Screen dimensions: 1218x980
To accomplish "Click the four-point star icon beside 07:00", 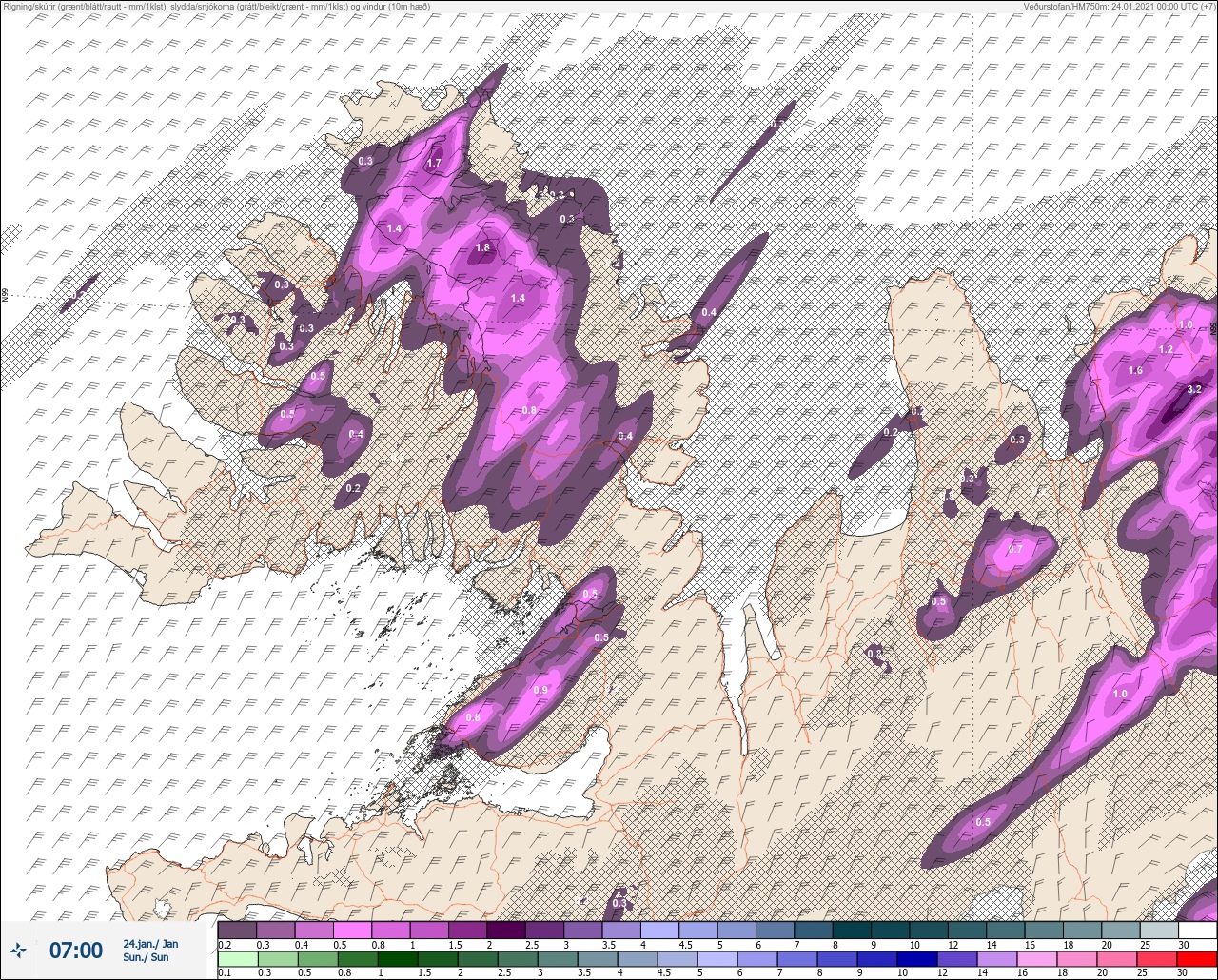I will pyautogui.click(x=19, y=950).
